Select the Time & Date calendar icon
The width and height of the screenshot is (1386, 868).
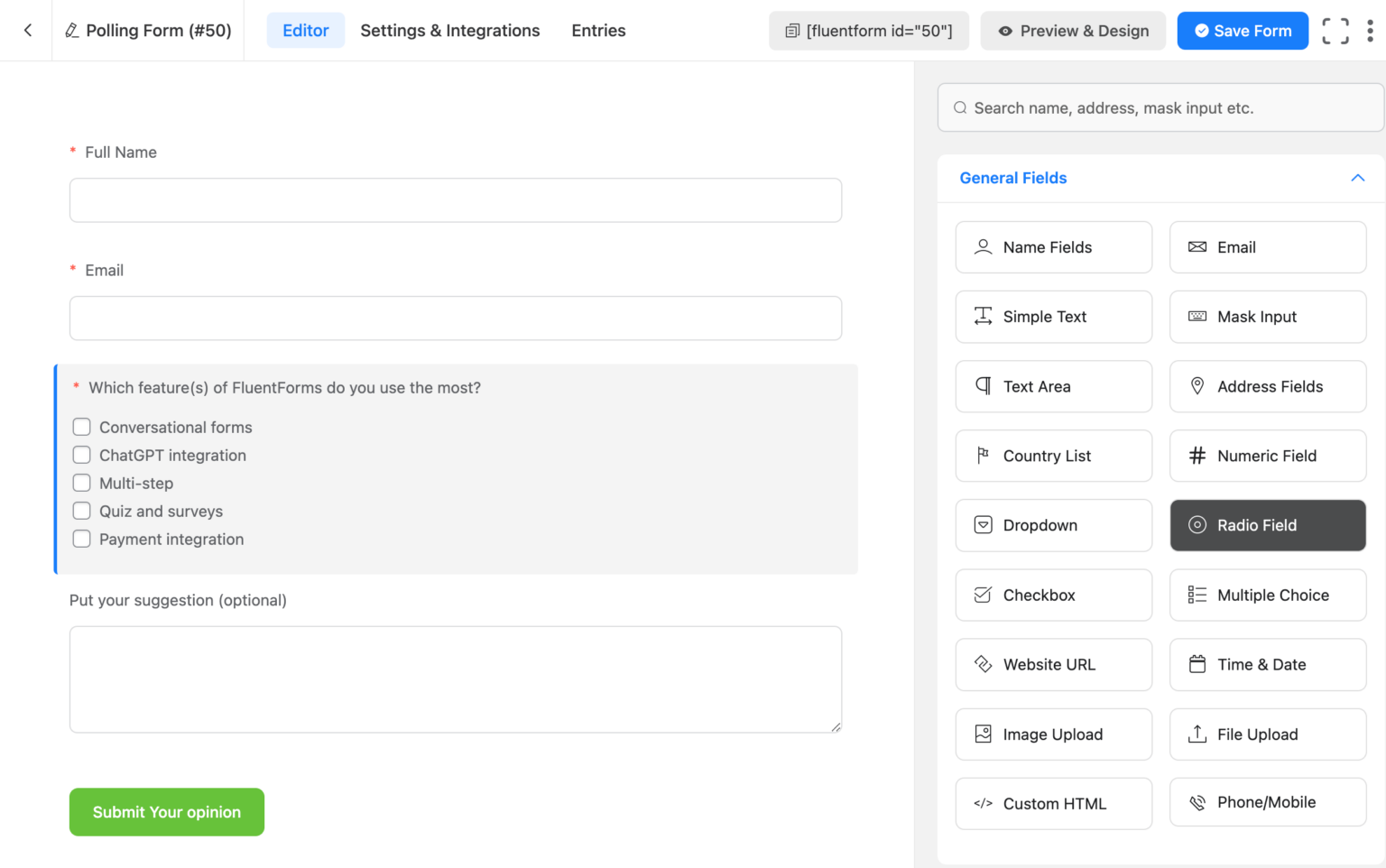click(1197, 664)
